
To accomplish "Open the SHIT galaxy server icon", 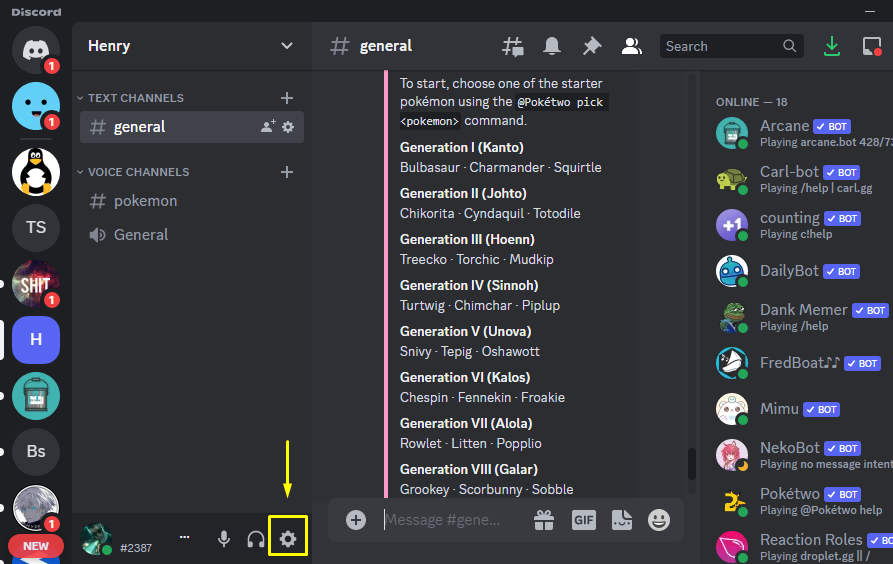I will (x=36, y=284).
